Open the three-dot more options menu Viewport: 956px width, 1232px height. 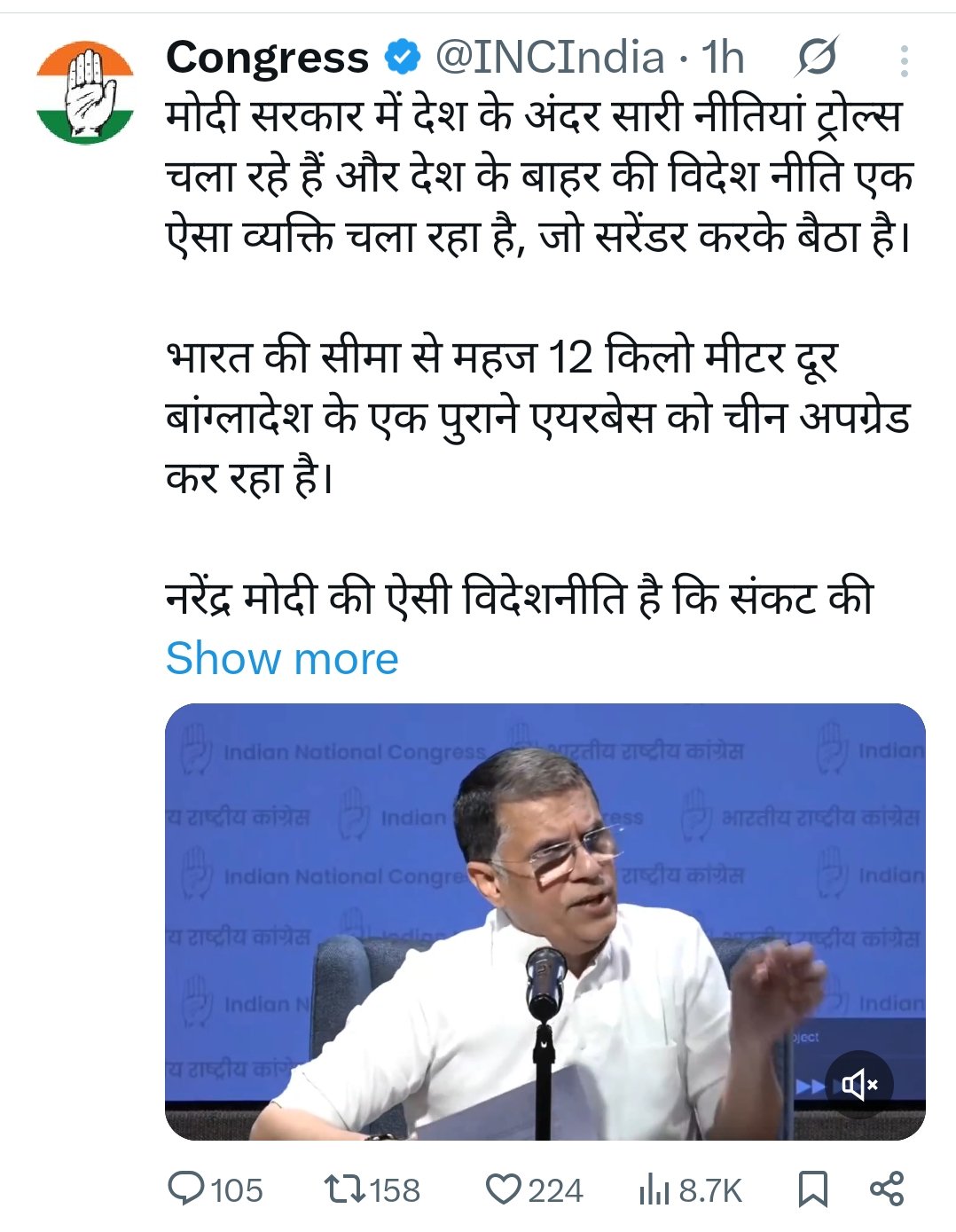click(x=903, y=60)
